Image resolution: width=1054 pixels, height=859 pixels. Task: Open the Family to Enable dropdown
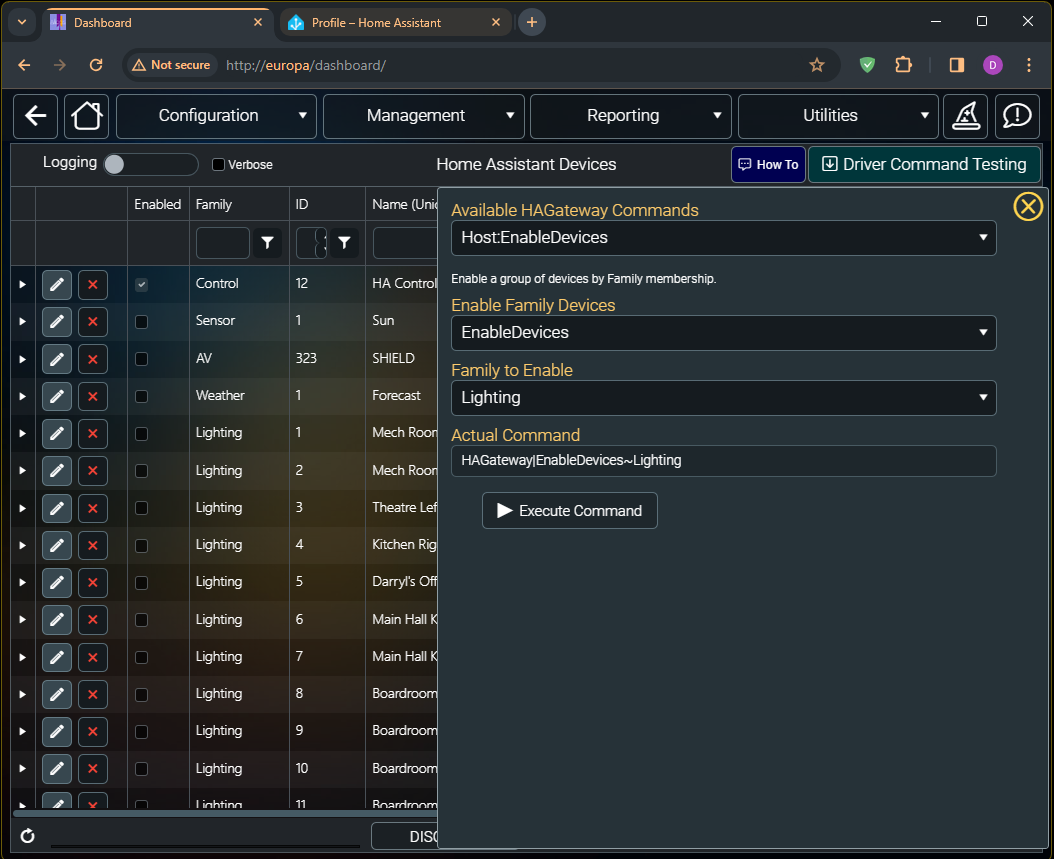point(723,398)
